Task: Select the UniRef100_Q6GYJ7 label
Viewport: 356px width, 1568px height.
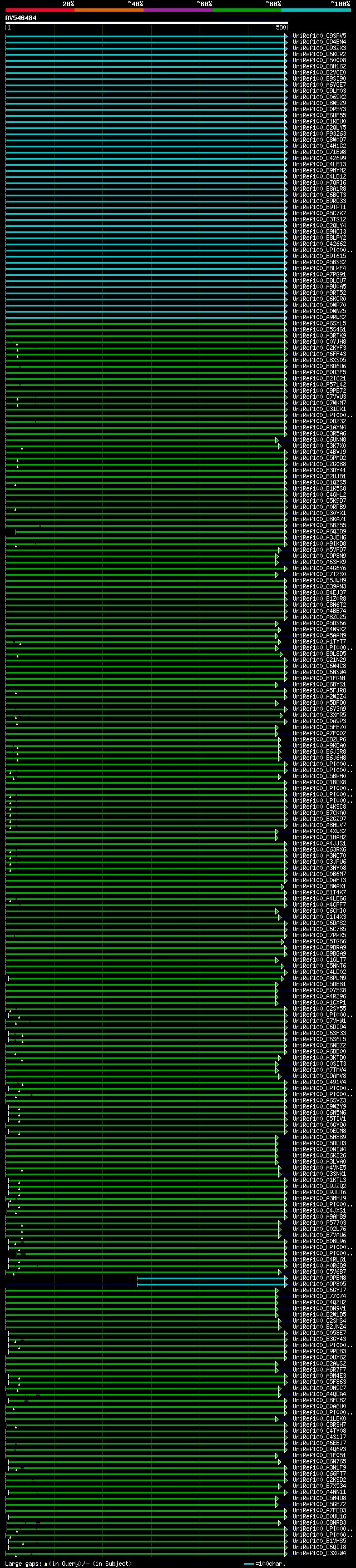Action: pos(319,1290)
